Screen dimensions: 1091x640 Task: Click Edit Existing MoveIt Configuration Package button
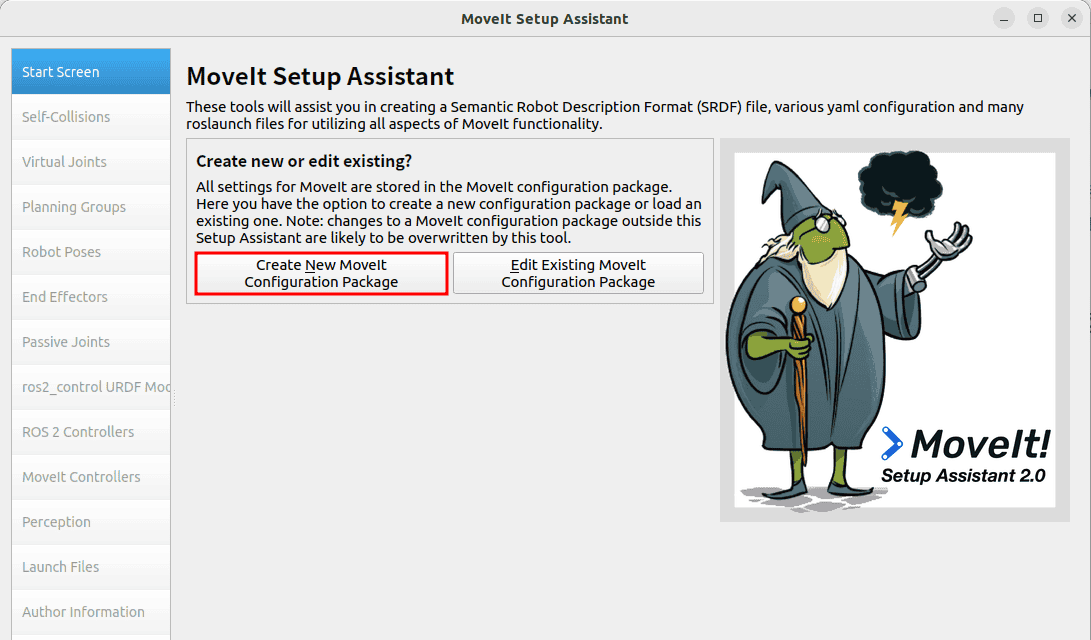[578, 273]
